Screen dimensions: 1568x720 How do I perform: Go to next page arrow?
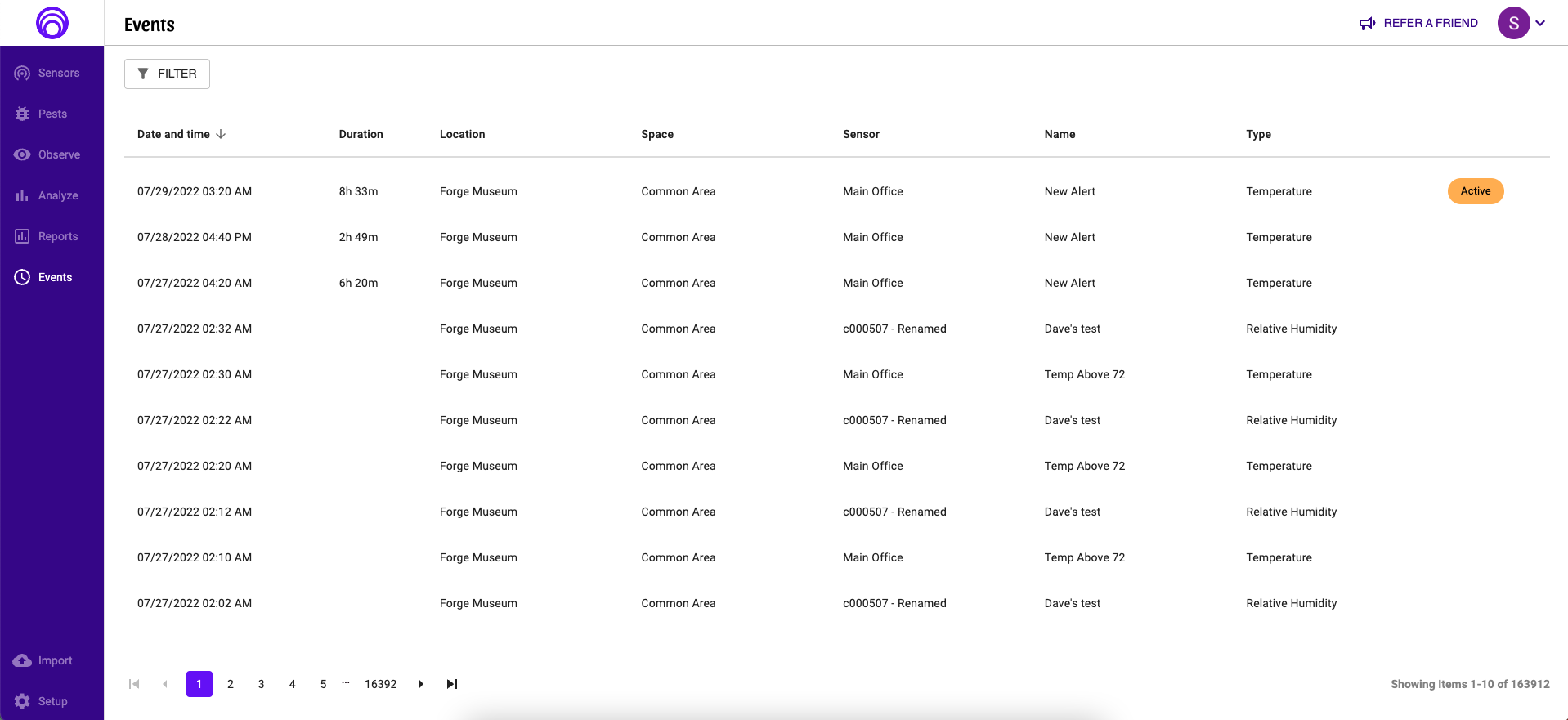[x=421, y=684]
